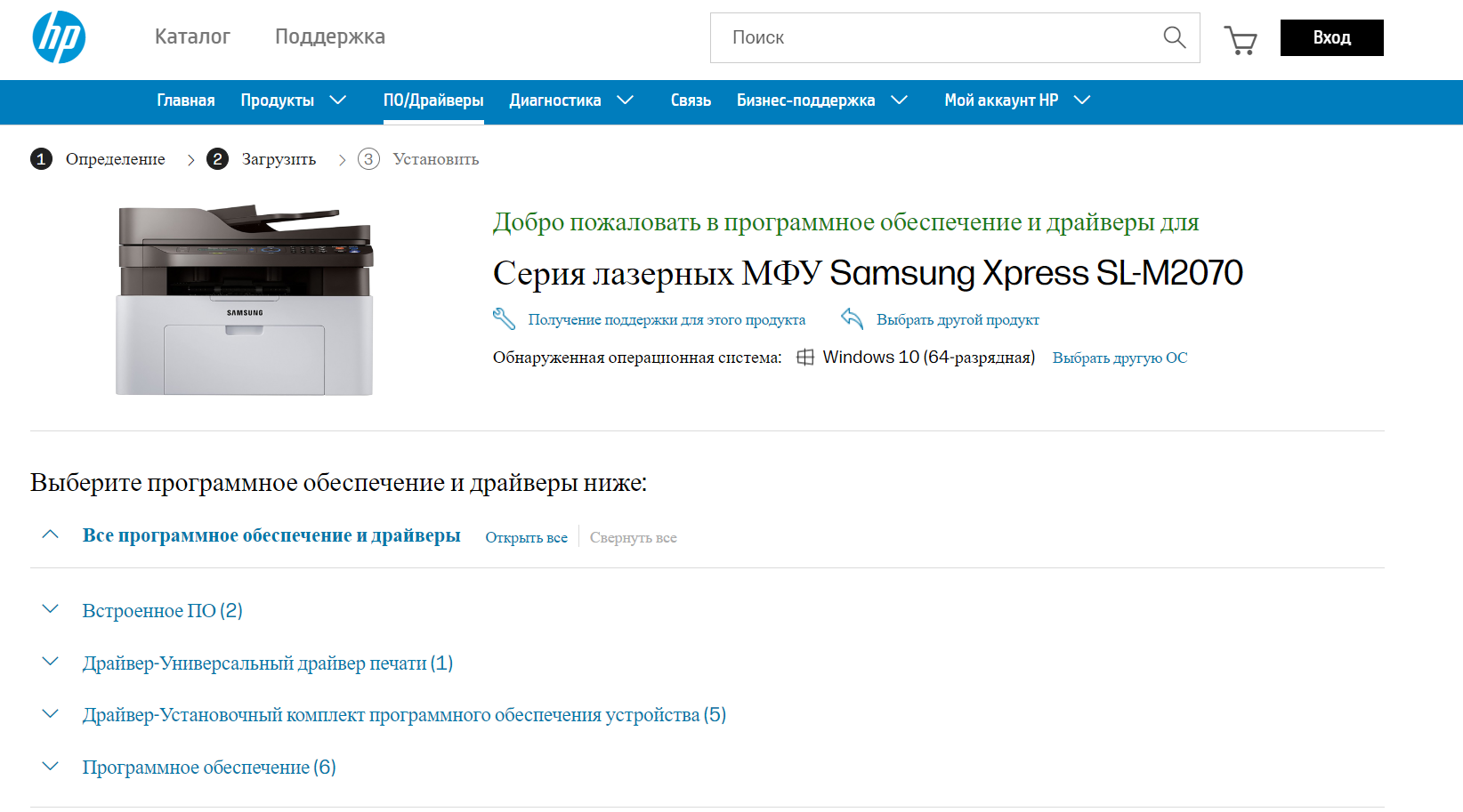Viewport: 1463px width, 812px height.
Task: Go to Главная tab
Action: (x=186, y=100)
